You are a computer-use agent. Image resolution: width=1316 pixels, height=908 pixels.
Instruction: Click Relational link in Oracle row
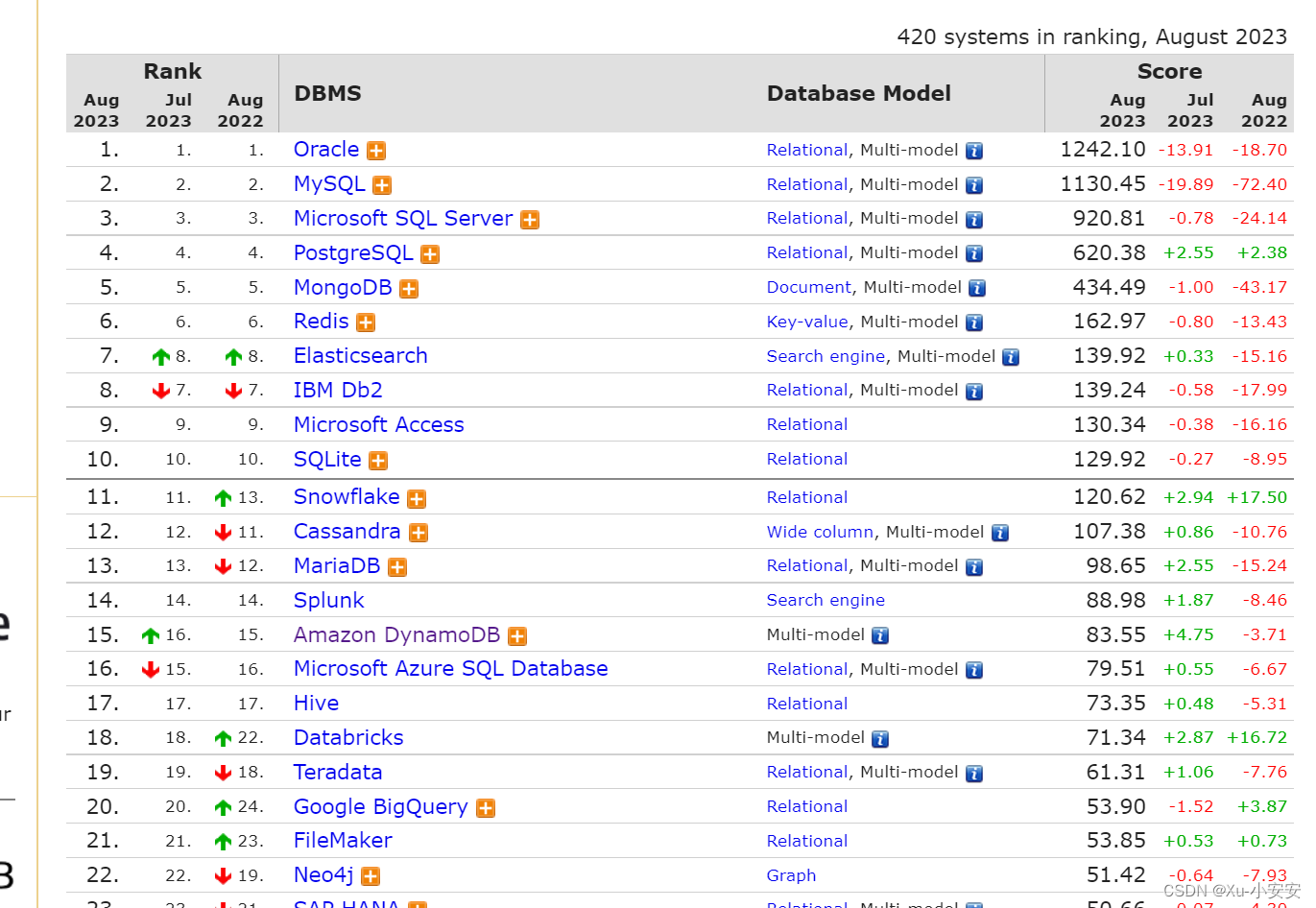[x=807, y=151]
